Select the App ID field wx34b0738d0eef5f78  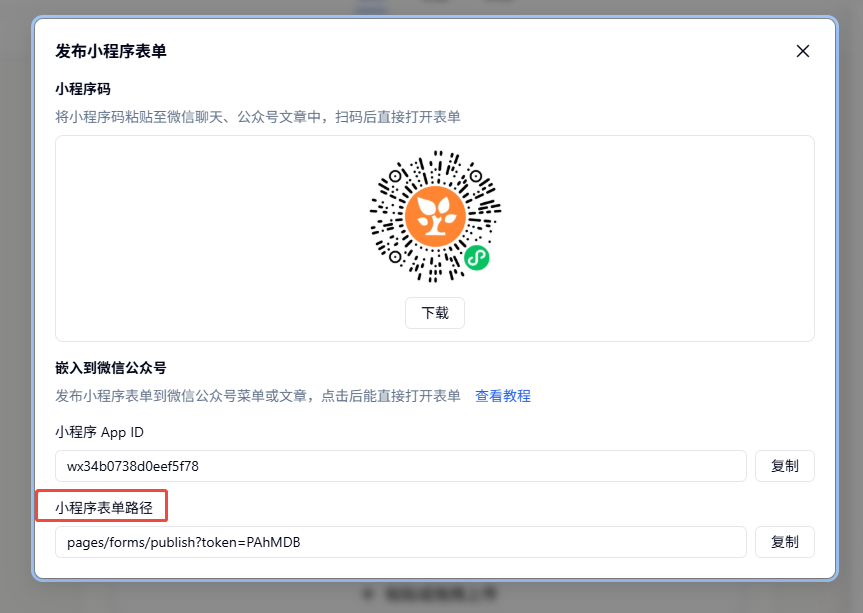click(401, 466)
